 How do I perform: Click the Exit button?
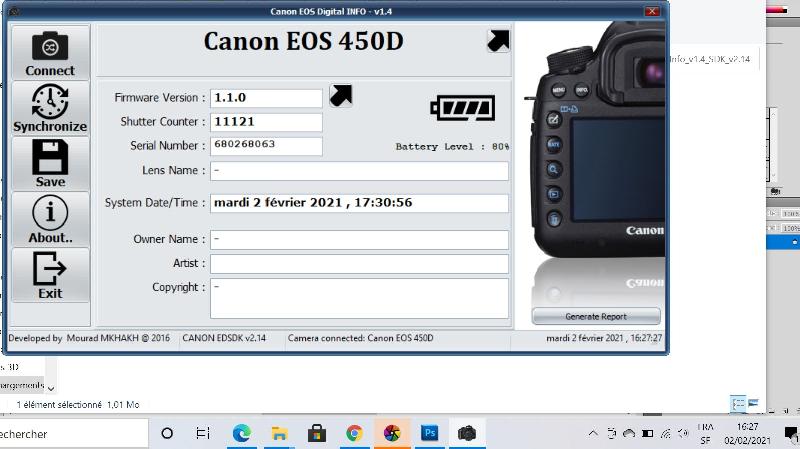click(51, 275)
